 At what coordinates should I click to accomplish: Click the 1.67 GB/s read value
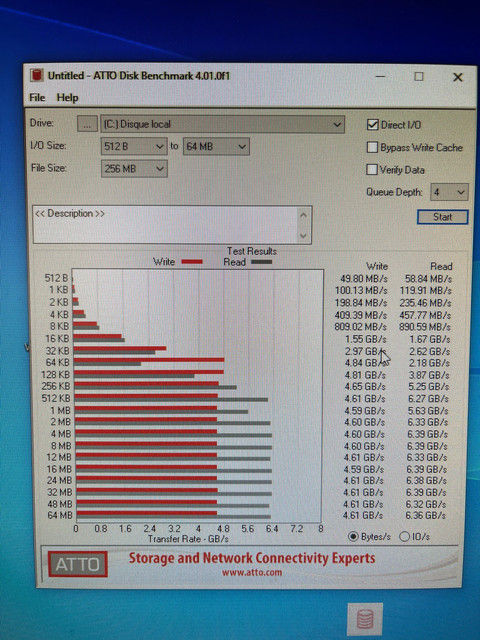430,339
